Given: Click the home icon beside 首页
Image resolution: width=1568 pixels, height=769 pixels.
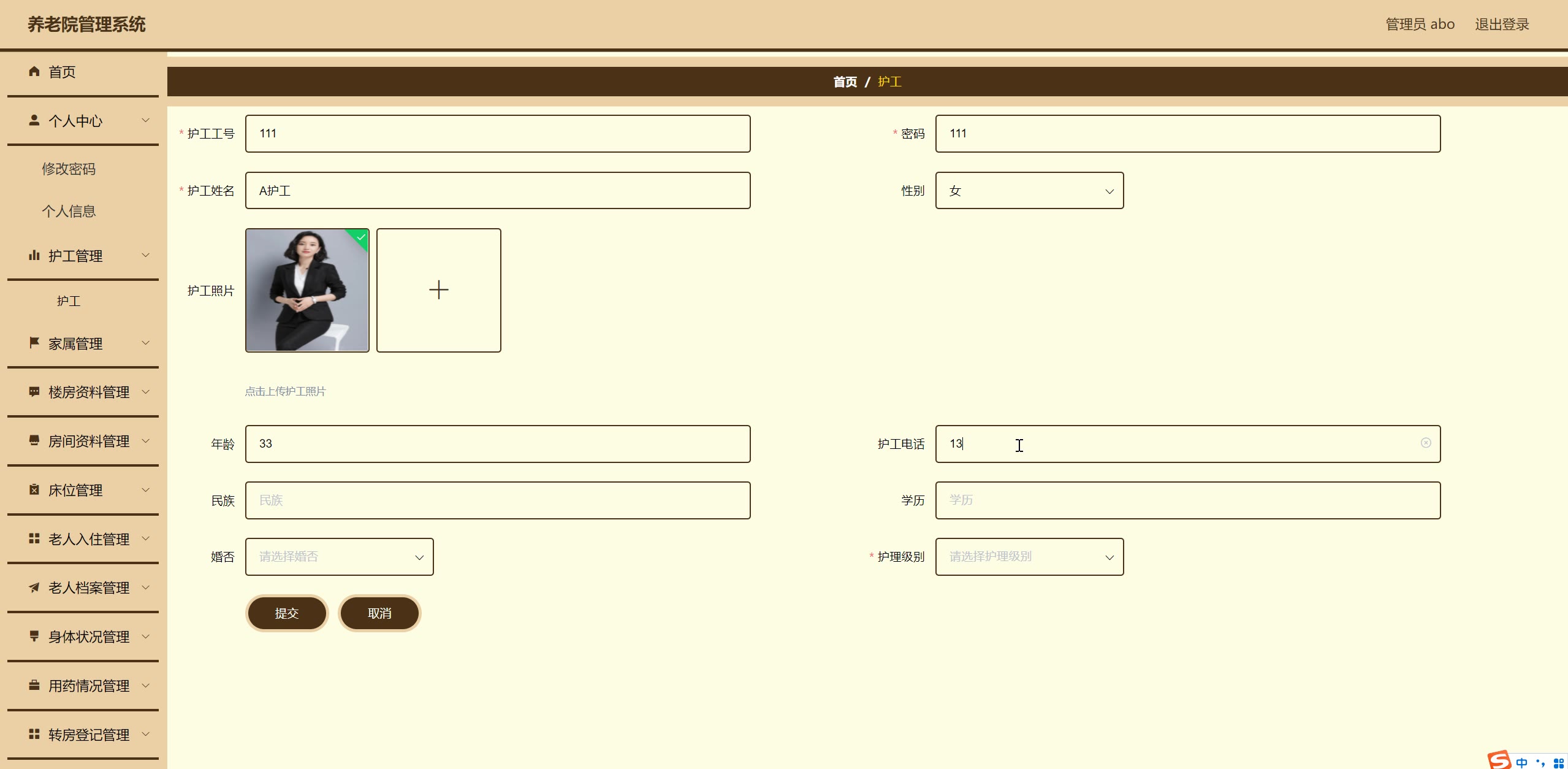Looking at the screenshot, I should 34,72.
